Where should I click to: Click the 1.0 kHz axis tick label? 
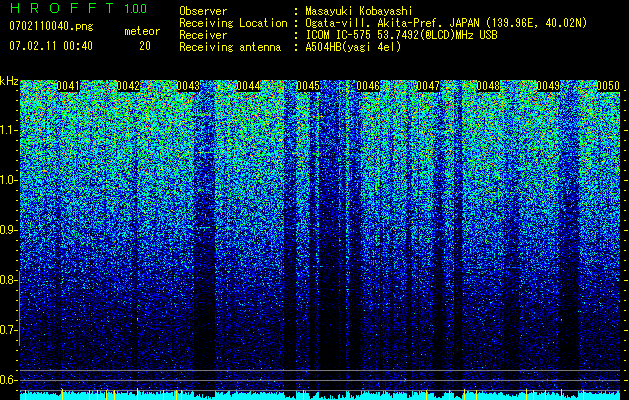[x=8, y=180]
